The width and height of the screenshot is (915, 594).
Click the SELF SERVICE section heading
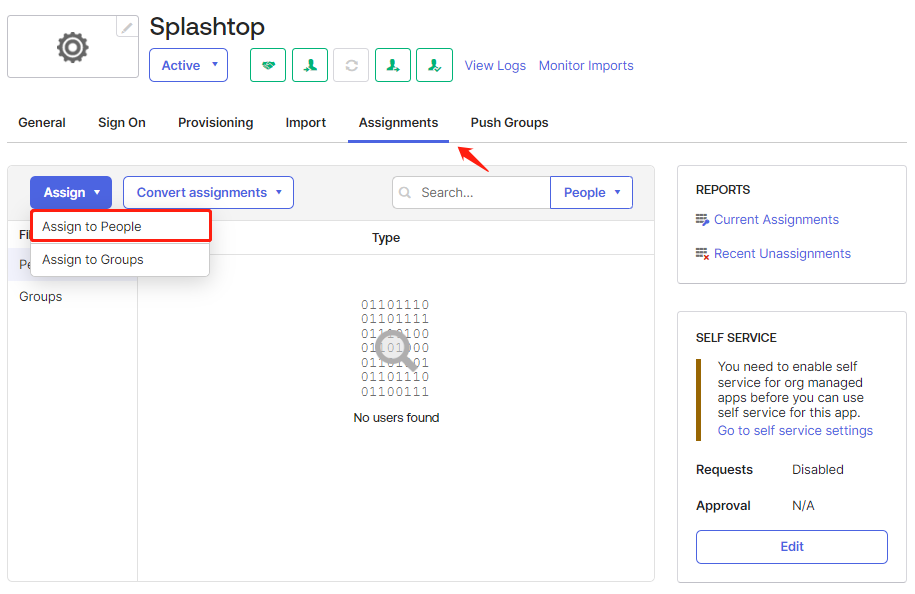pyautogui.click(x=736, y=338)
